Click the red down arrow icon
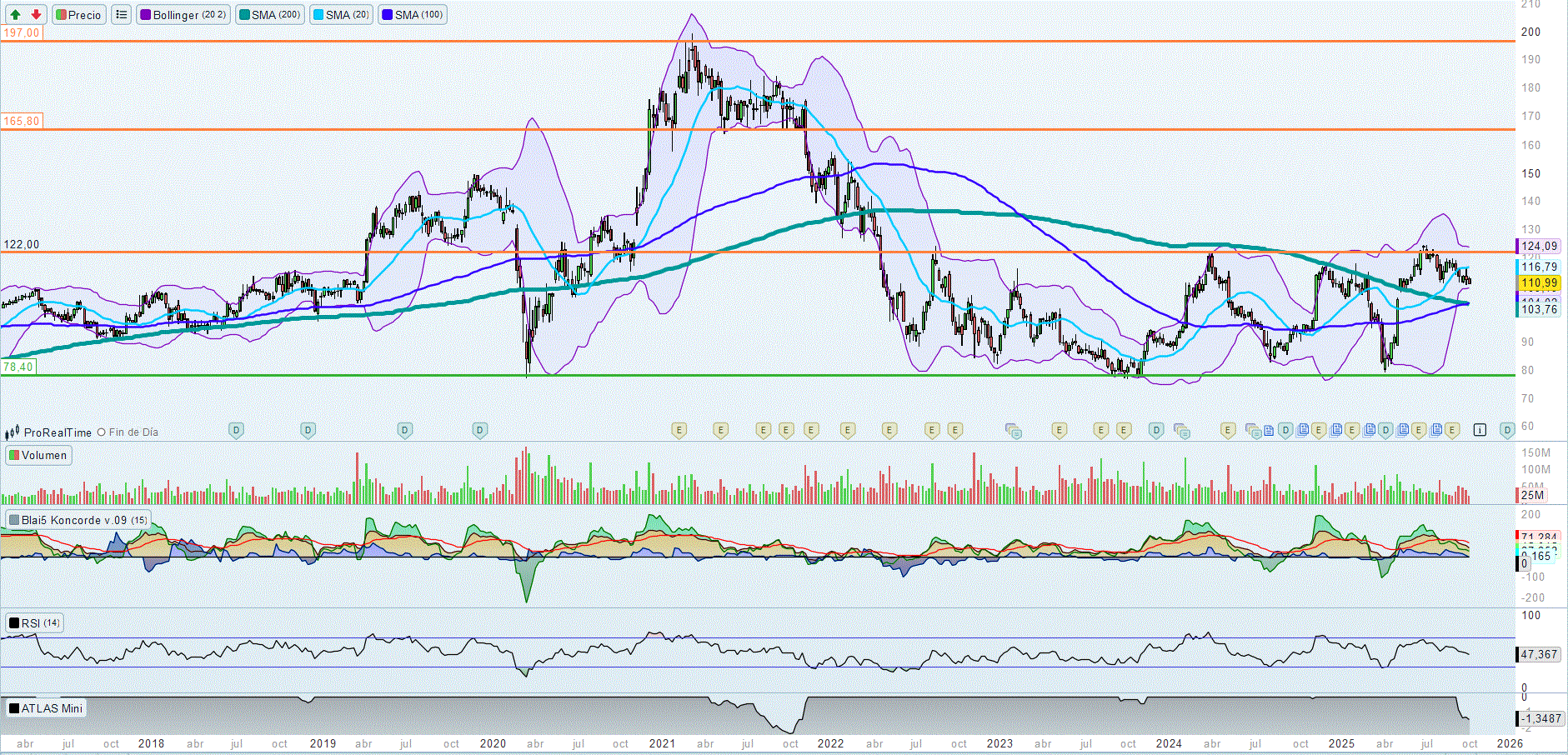1568x755 pixels. pyautogui.click(x=36, y=15)
